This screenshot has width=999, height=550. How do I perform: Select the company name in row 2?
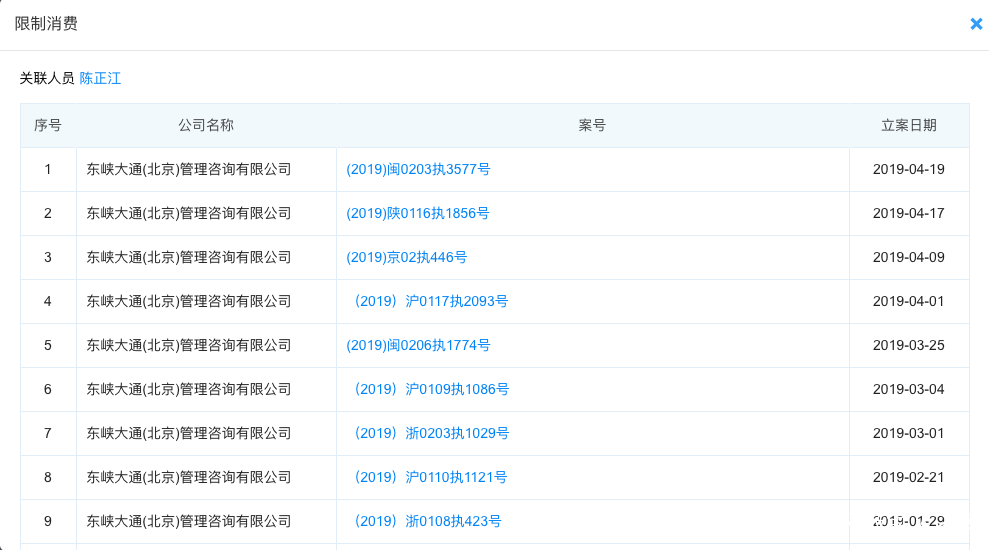click(189, 213)
